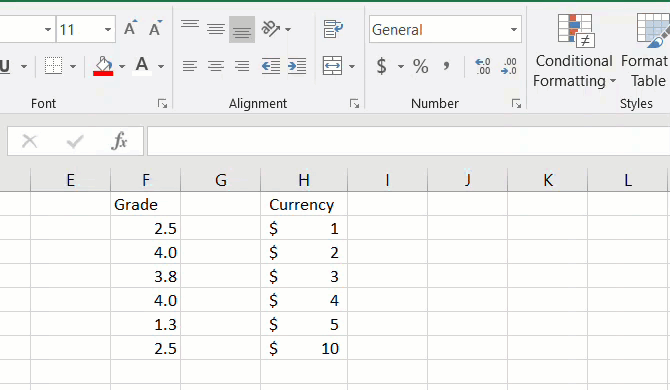Select column H header
Screen dimensions: 670x390
click(304, 180)
